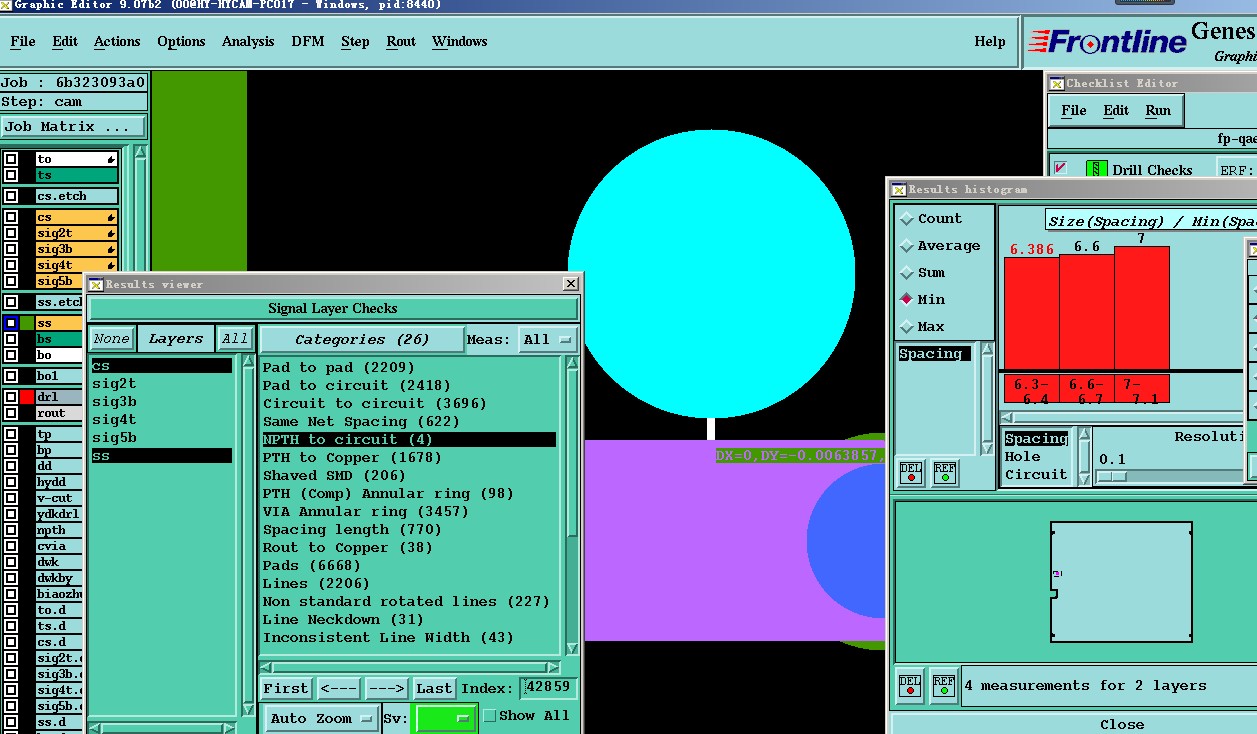Select the Sum radio option
Viewport: 1257px width, 734px height.
(x=907, y=272)
